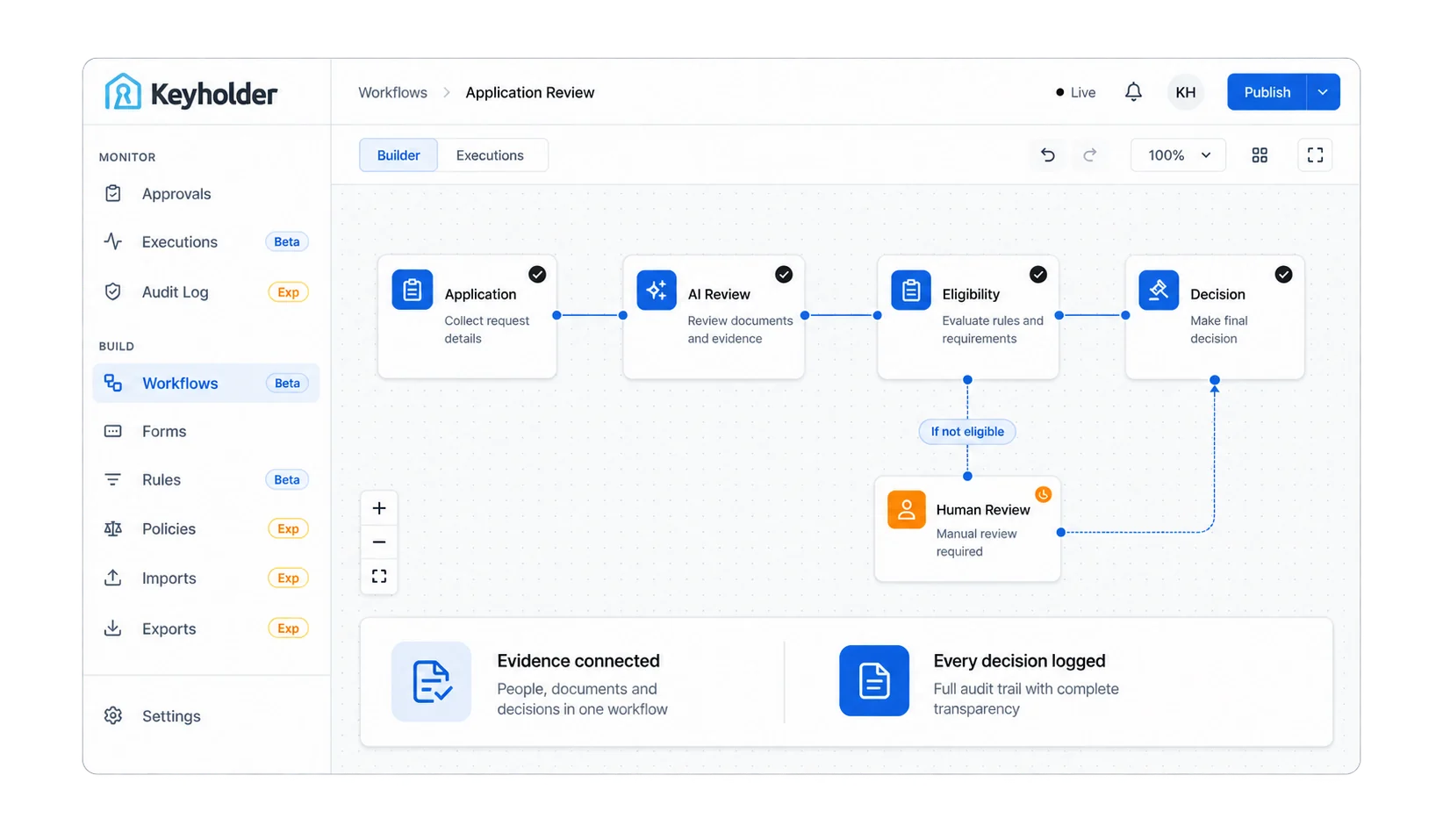Click the Application node output connector dot

tap(556, 315)
